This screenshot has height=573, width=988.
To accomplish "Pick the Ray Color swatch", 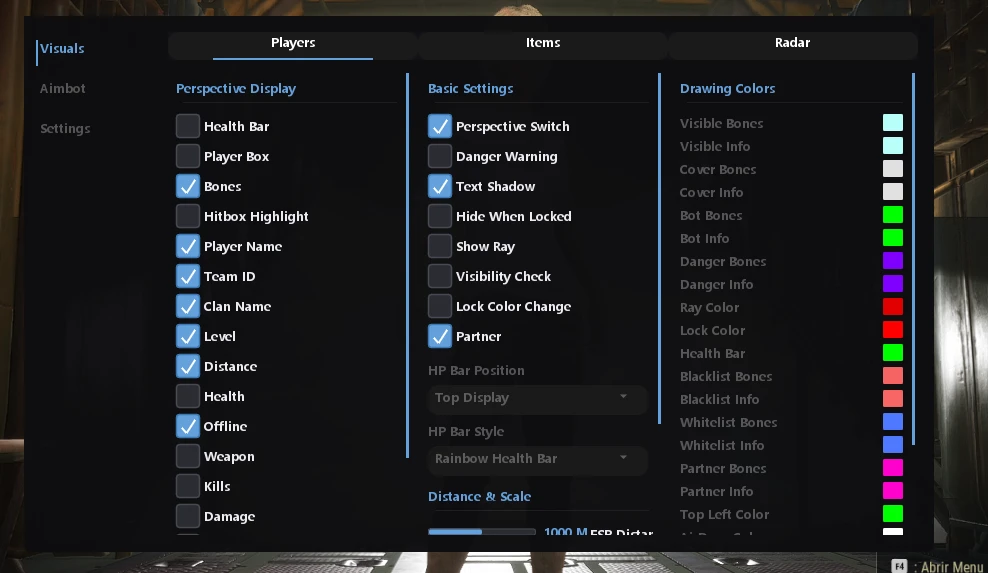I will tap(893, 307).
